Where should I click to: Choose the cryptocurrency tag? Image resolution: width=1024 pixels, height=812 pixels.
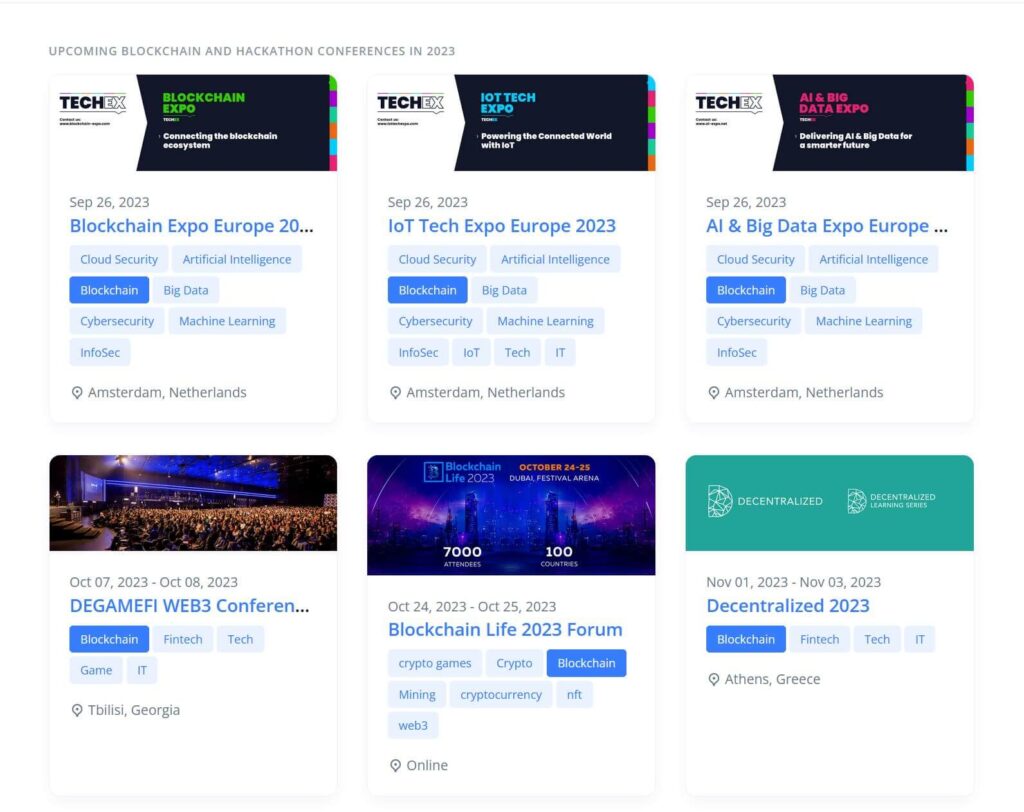(x=501, y=694)
